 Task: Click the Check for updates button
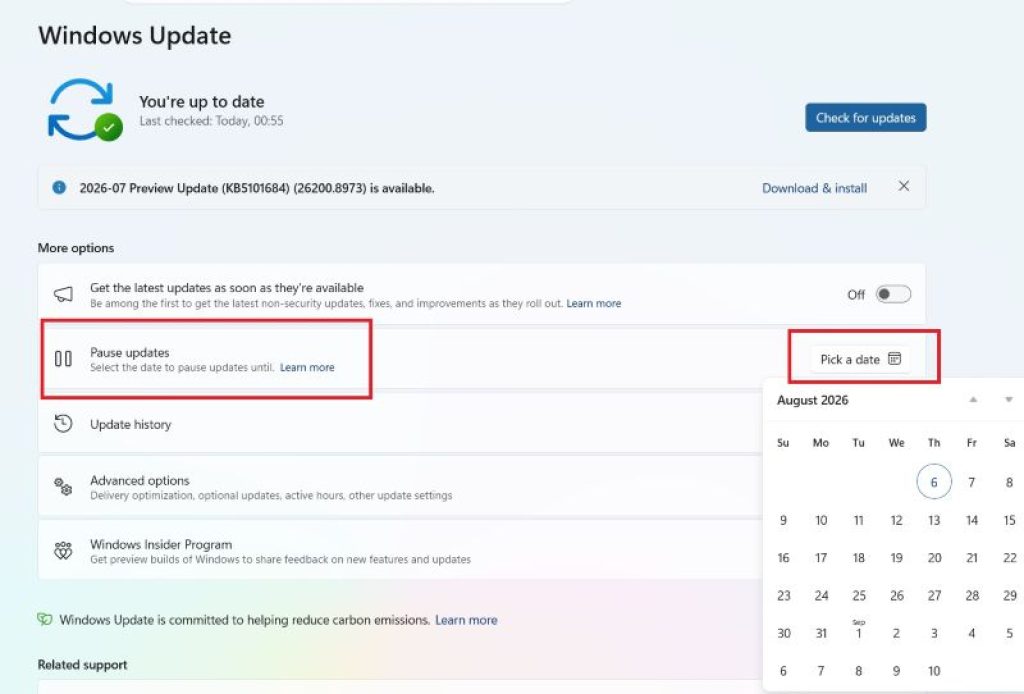coord(865,118)
